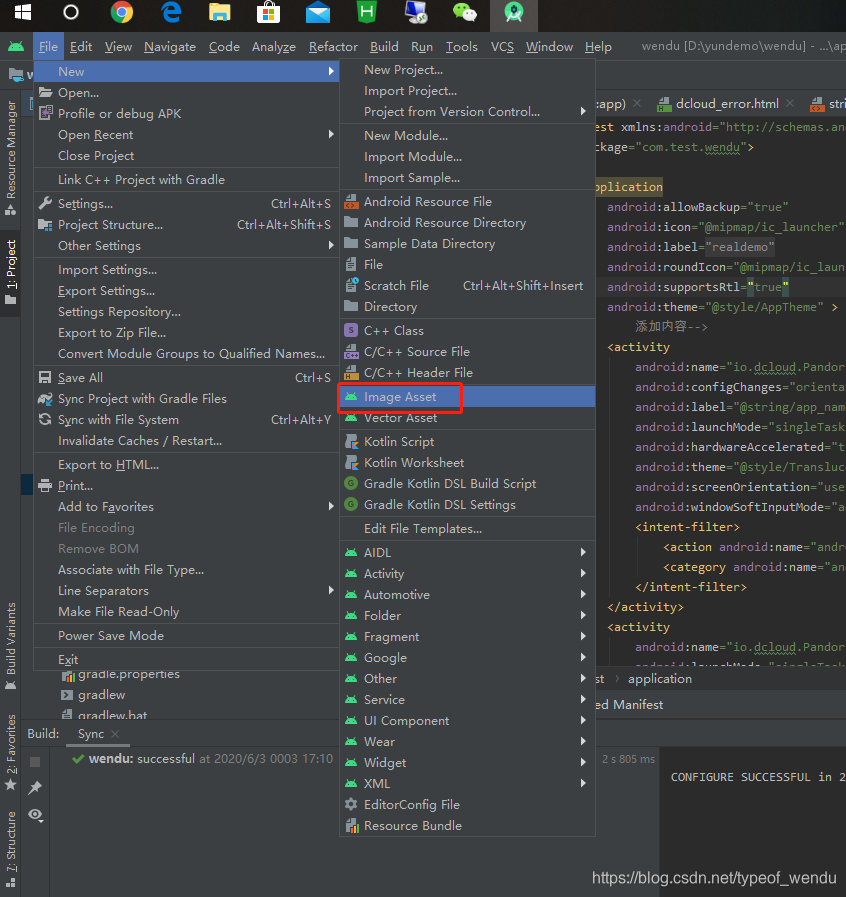Click the Kotlin Worksheet icon
The width and height of the screenshot is (846, 897).
coord(351,463)
